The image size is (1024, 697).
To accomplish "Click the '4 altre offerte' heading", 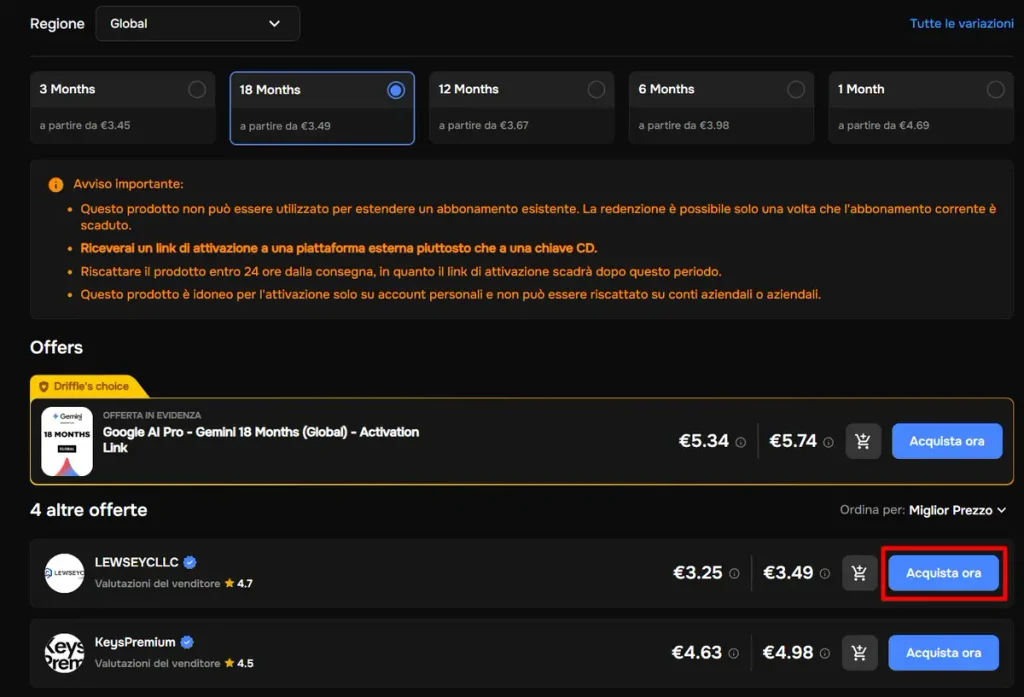I will [x=89, y=510].
